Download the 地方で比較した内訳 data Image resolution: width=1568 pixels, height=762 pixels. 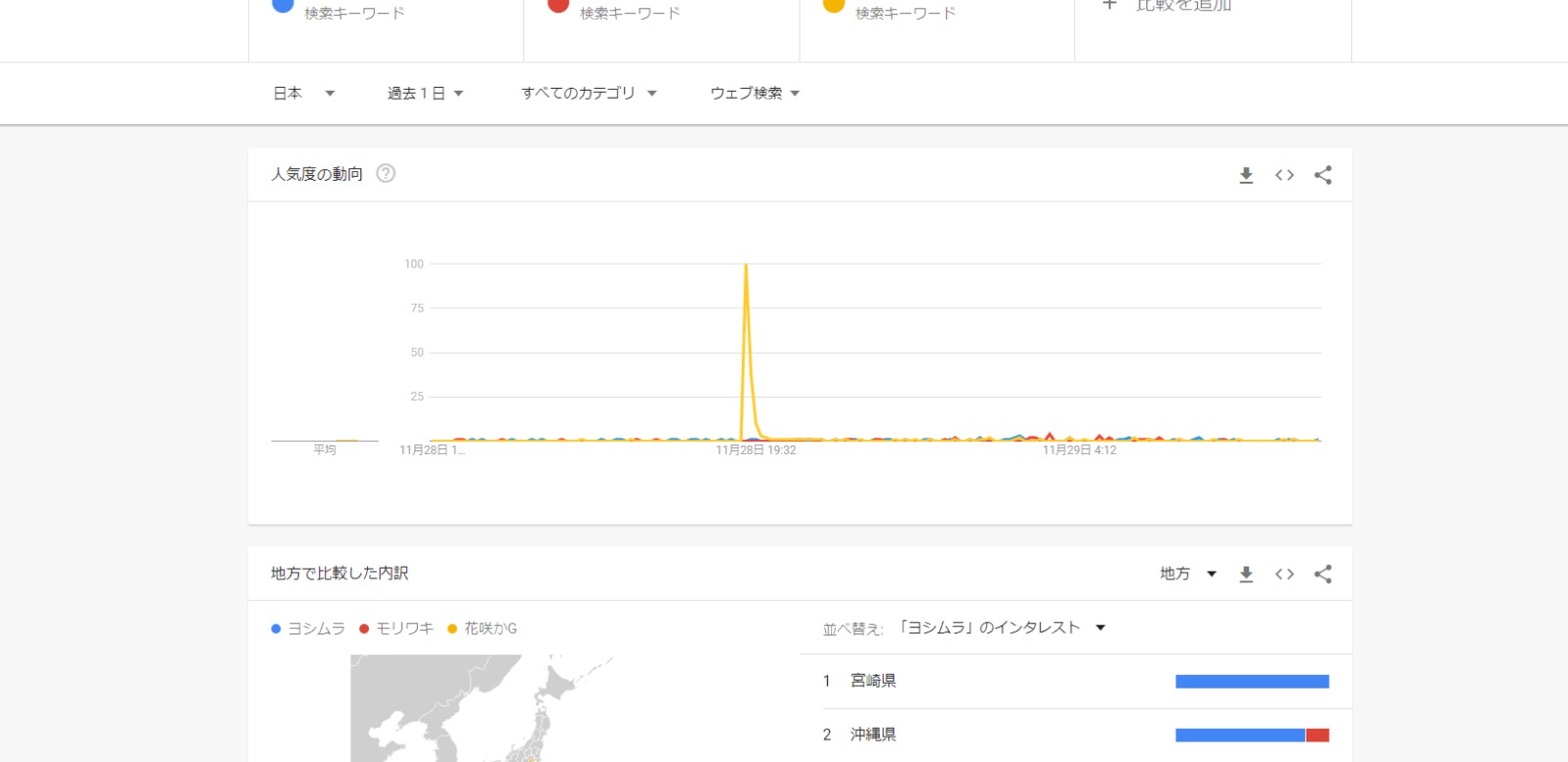(1246, 574)
